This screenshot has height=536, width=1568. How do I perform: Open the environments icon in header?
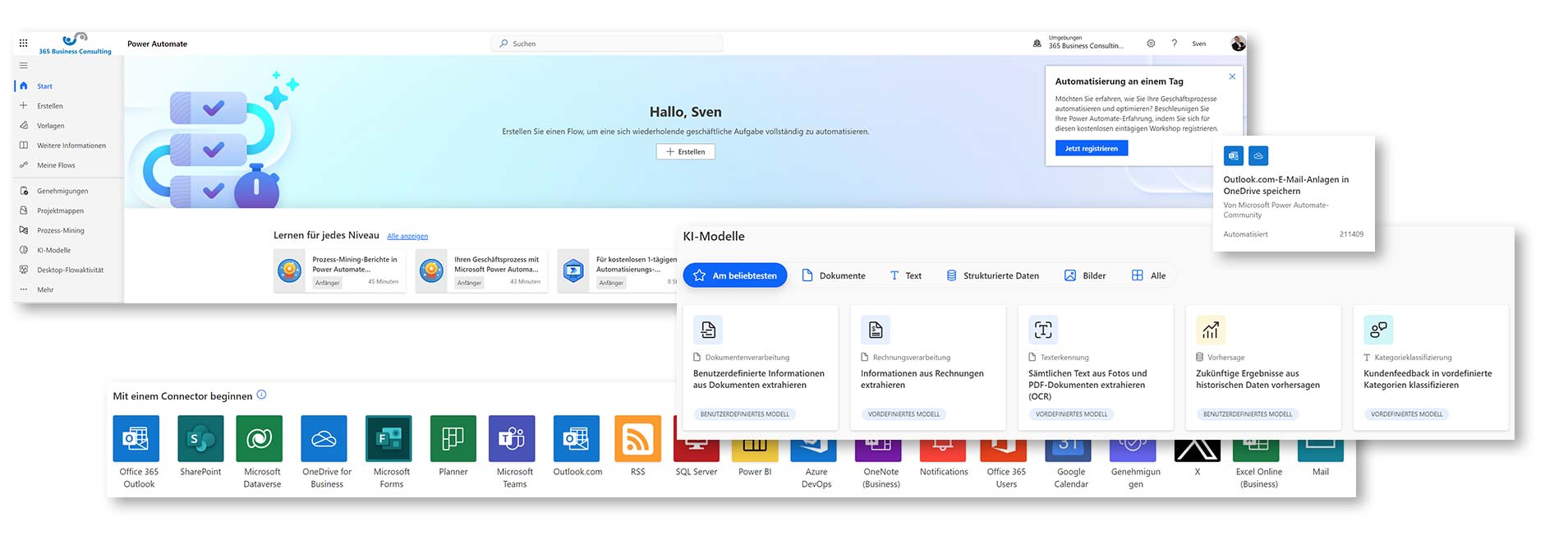click(1037, 44)
